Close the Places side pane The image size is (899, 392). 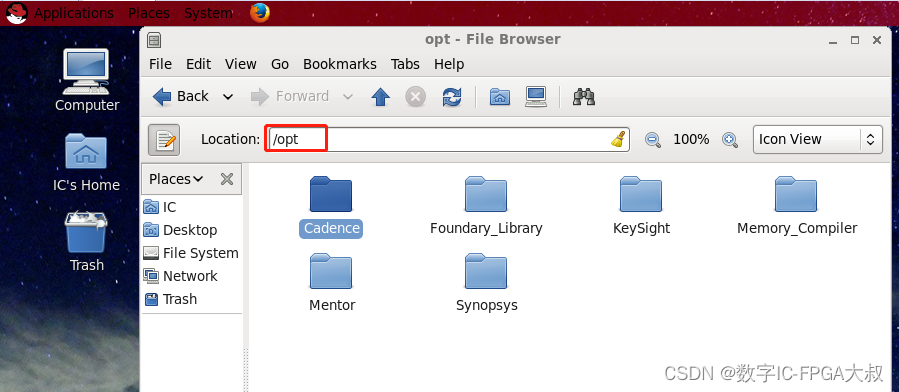pos(227,179)
